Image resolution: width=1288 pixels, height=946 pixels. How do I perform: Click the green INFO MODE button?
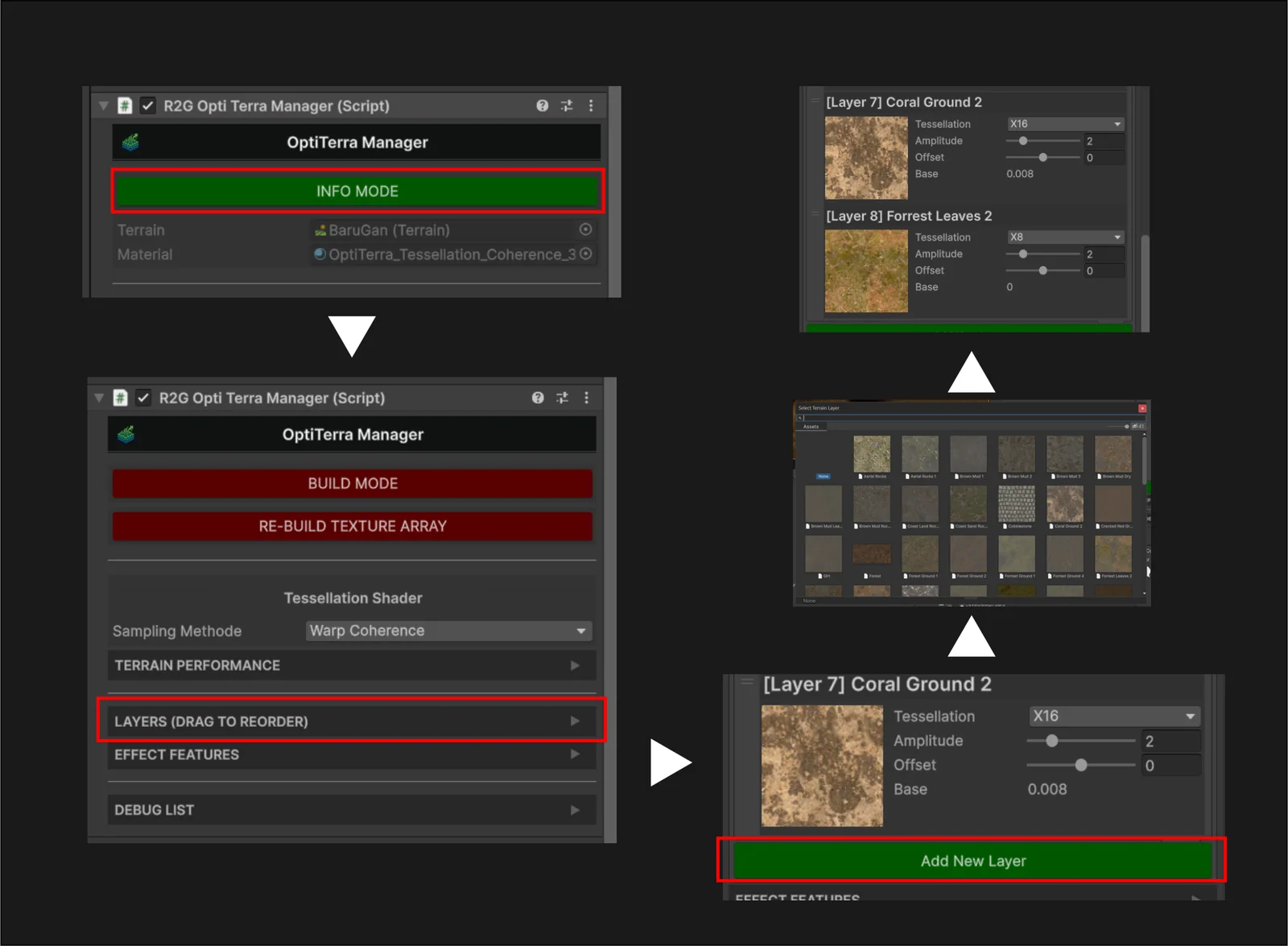[x=357, y=191]
